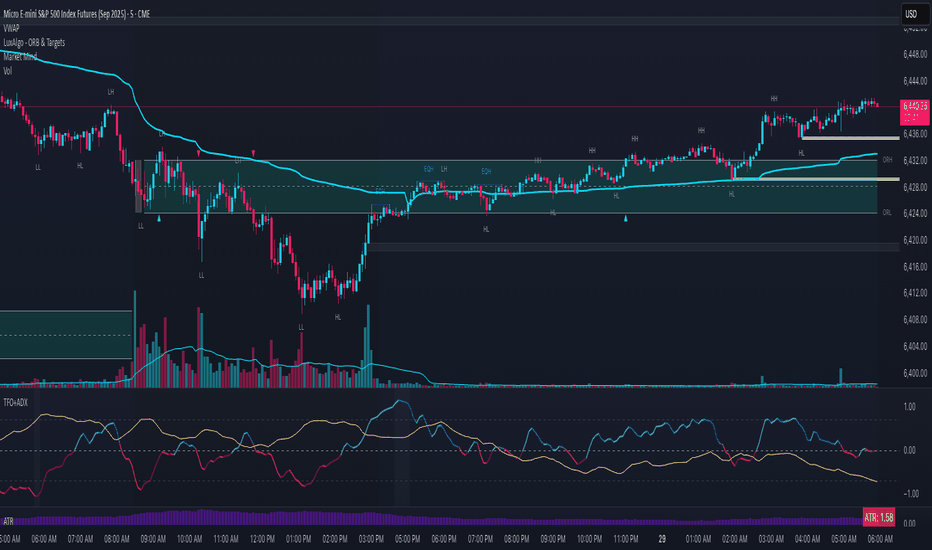
Task: Click the pink down-triangle marker near 12:00 PM
Action: [254, 153]
